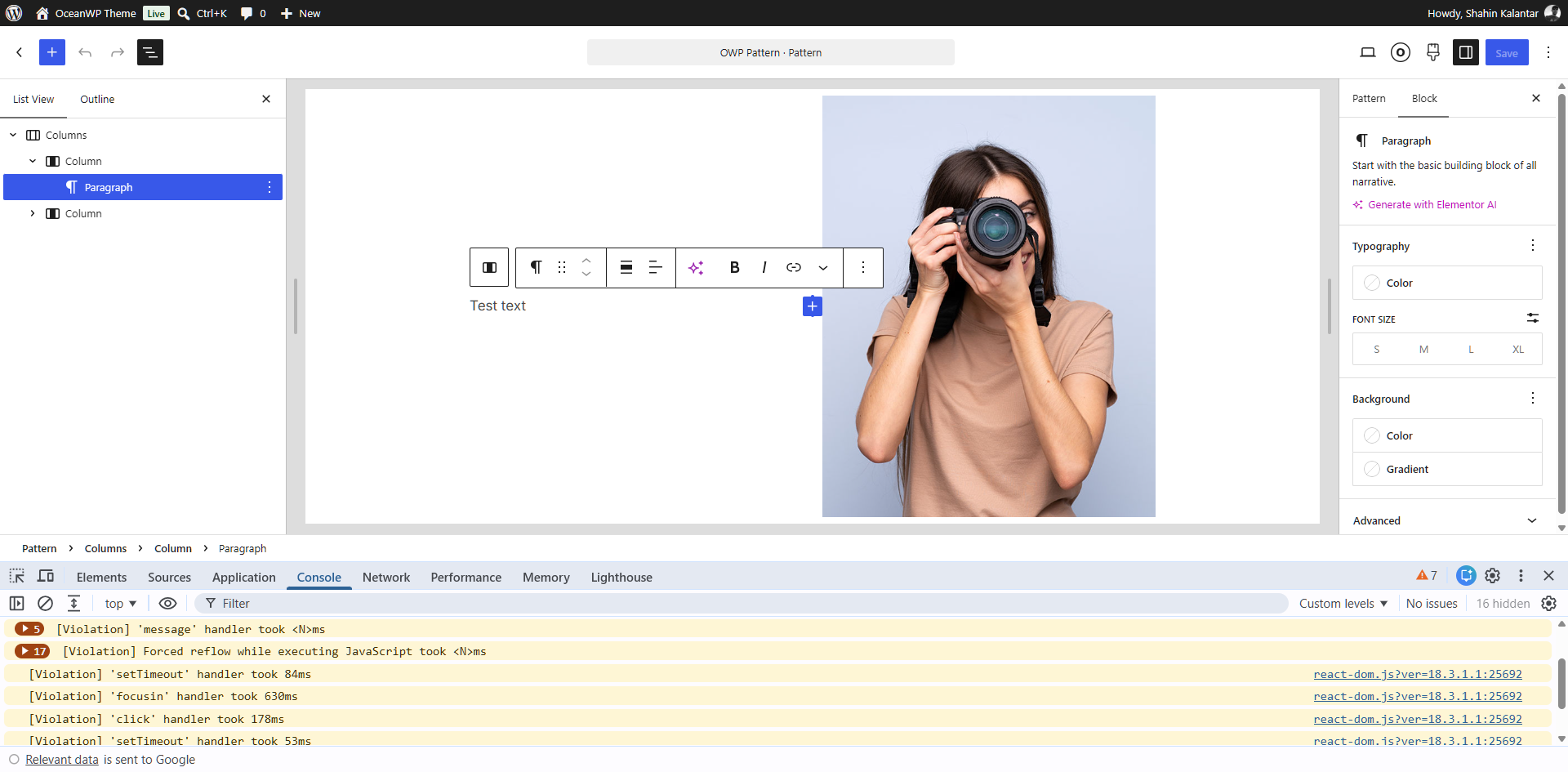The image size is (1568, 772).
Task: Click the Bold formatting icon
Action: (x=734, y=267)
